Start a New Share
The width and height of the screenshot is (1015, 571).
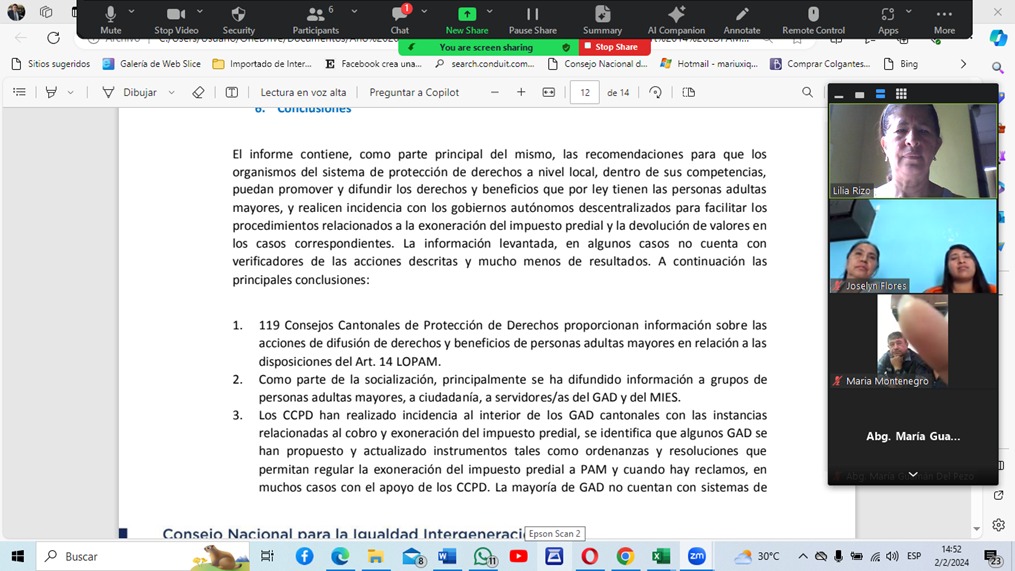tap(466, 19)
